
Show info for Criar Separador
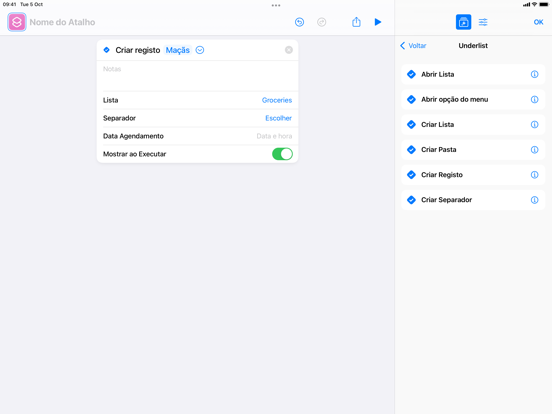click(x=534, y=200)
